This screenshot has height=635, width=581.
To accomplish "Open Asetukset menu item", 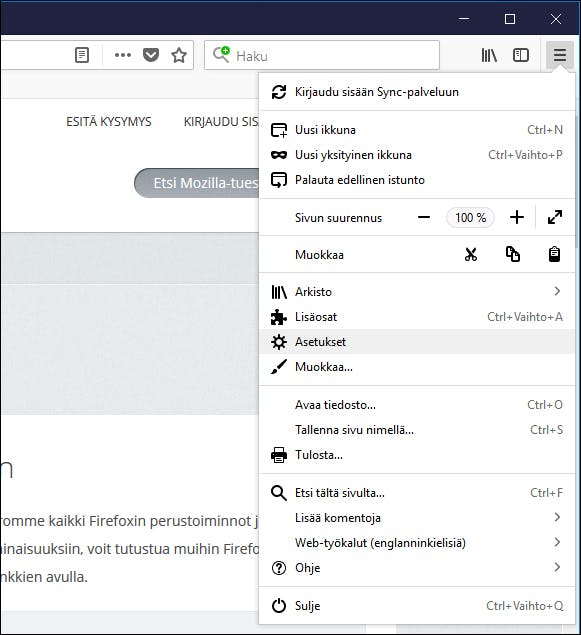I will coord(417,342).
